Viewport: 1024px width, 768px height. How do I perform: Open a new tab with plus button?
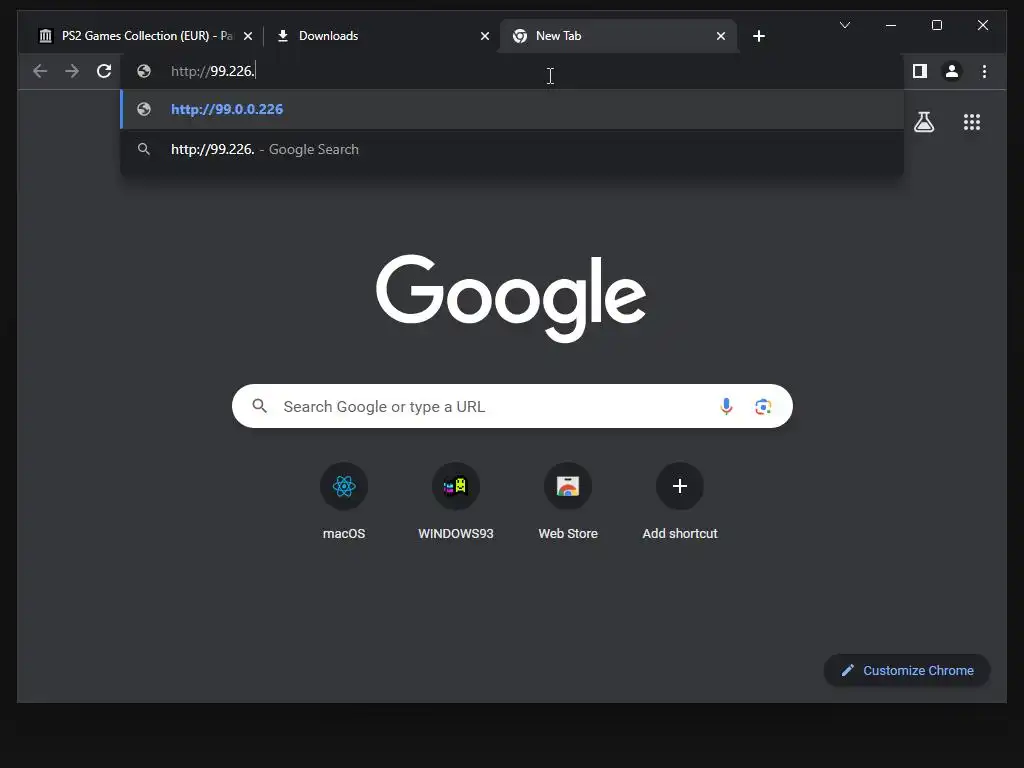[758, 36]
